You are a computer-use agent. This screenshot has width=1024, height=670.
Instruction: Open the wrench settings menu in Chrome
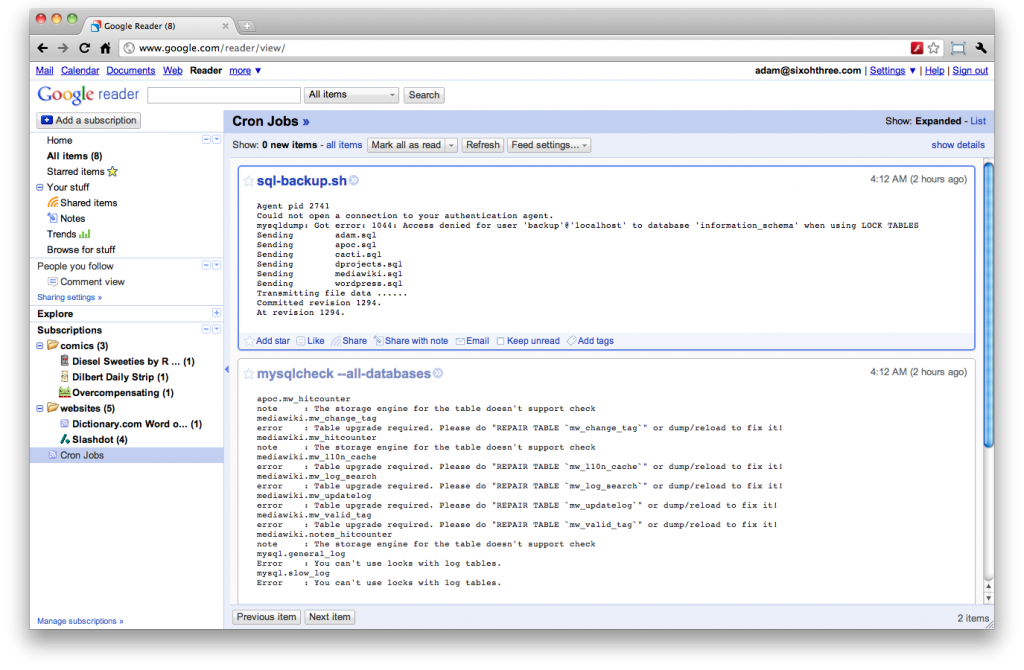point(981,48)
